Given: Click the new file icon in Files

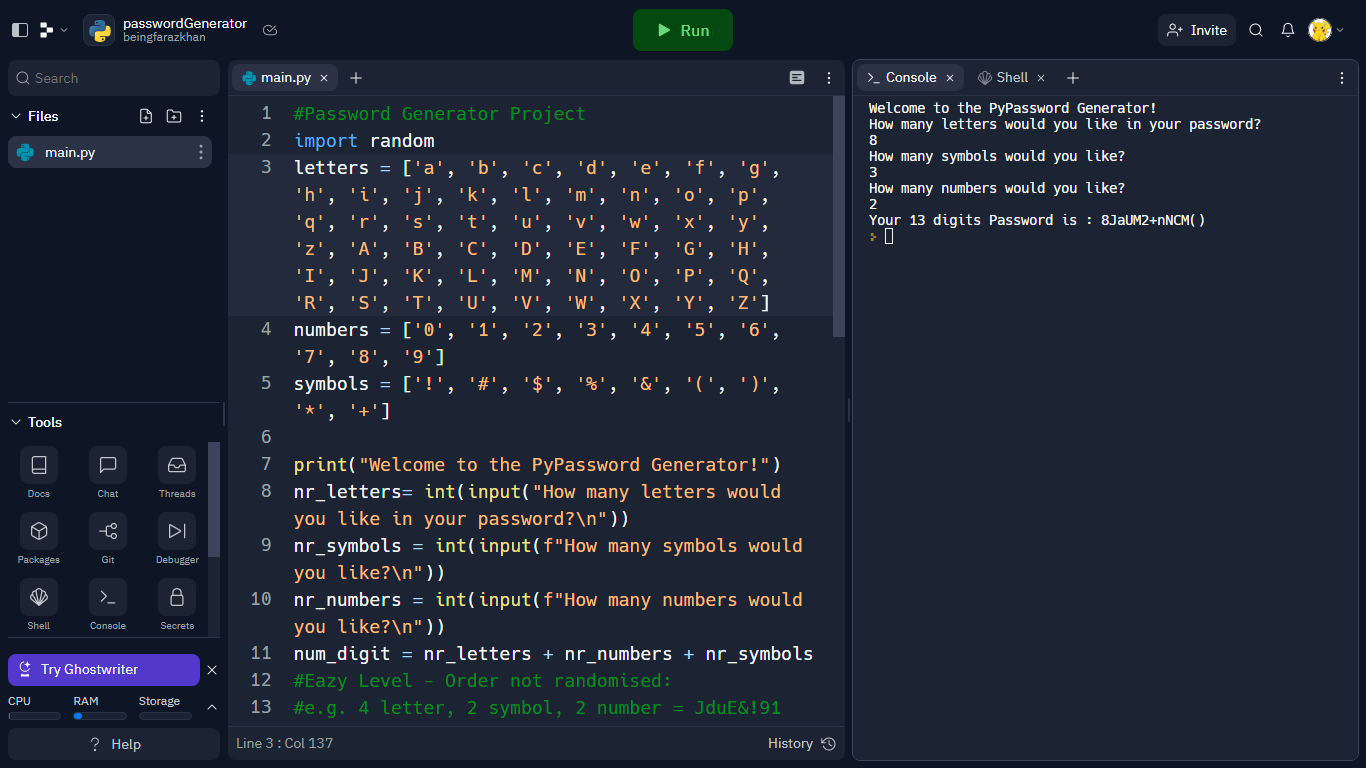Looking at the screenshot, I should point(146,116).
